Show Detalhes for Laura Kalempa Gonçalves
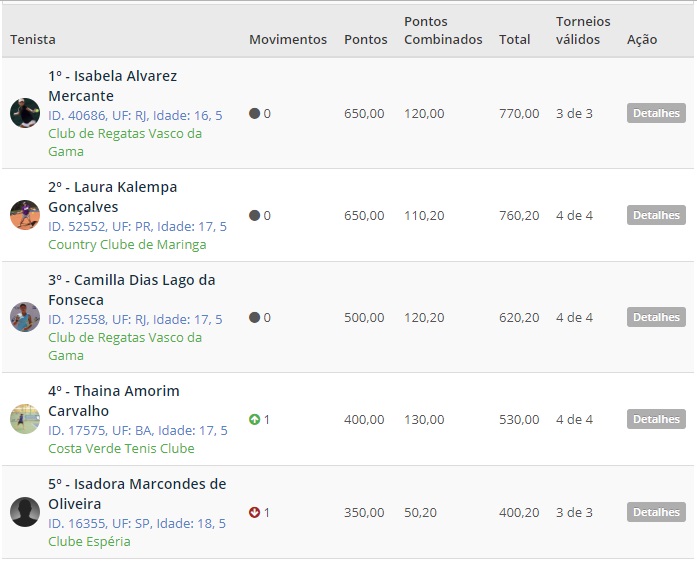The width and height of the screenshot is (697, 561). click(656, 216)
